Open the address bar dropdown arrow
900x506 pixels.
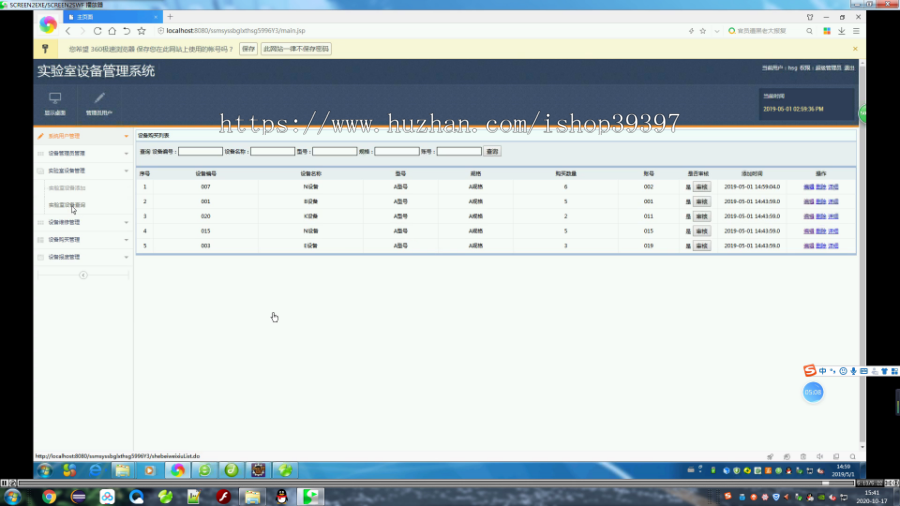[717, 31]
